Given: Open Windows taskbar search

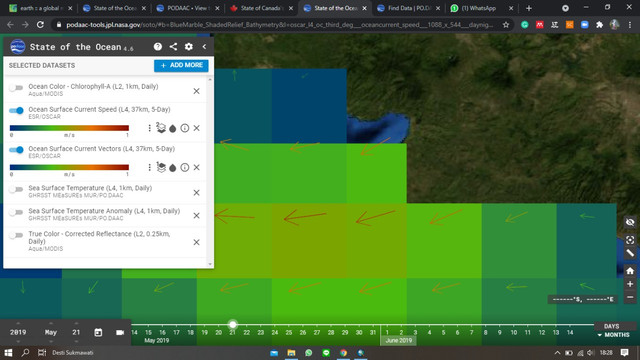Looking at the screenshot, I should [25, 353].
